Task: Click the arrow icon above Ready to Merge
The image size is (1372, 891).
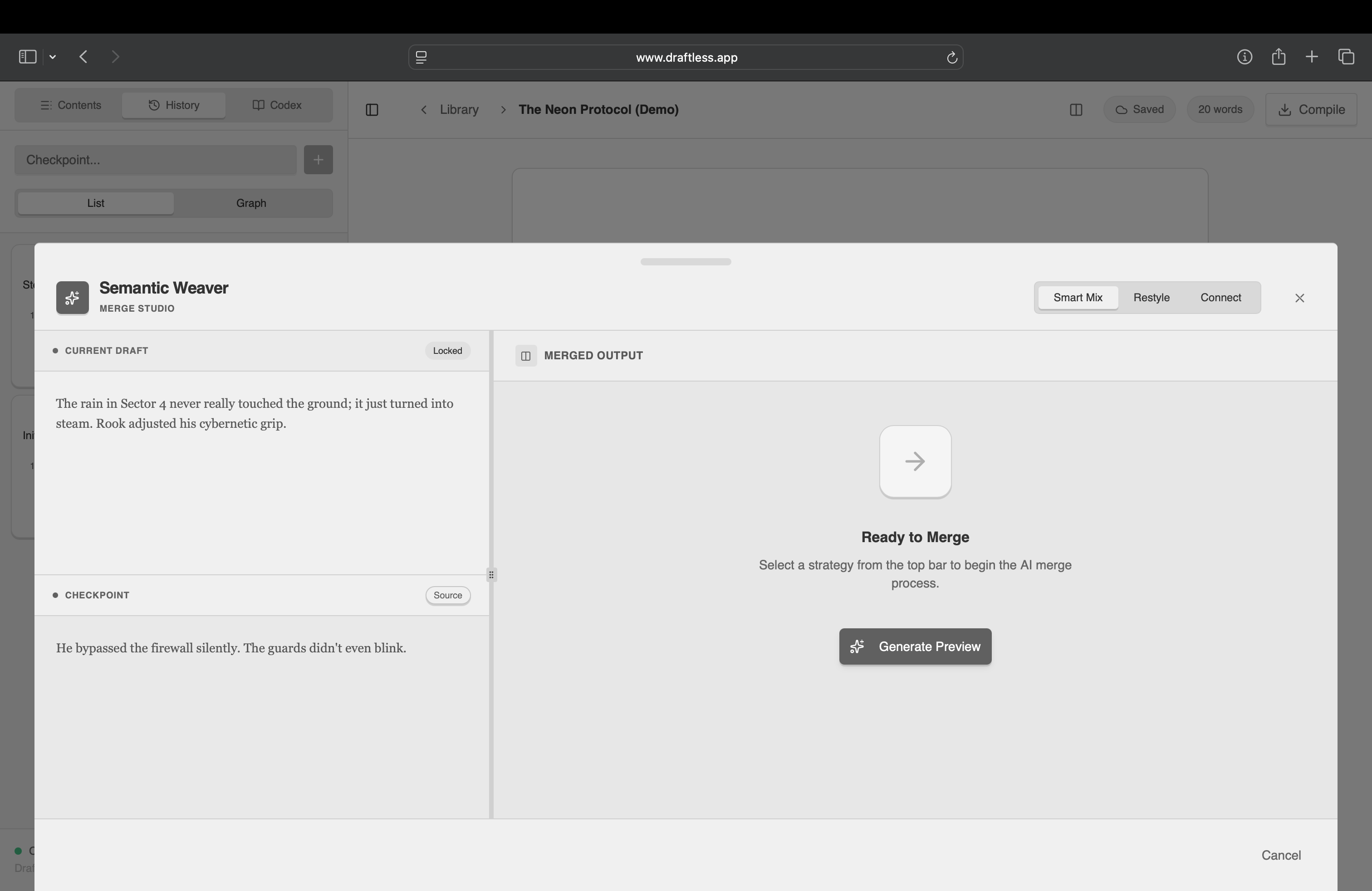Action: click(915, 462)
